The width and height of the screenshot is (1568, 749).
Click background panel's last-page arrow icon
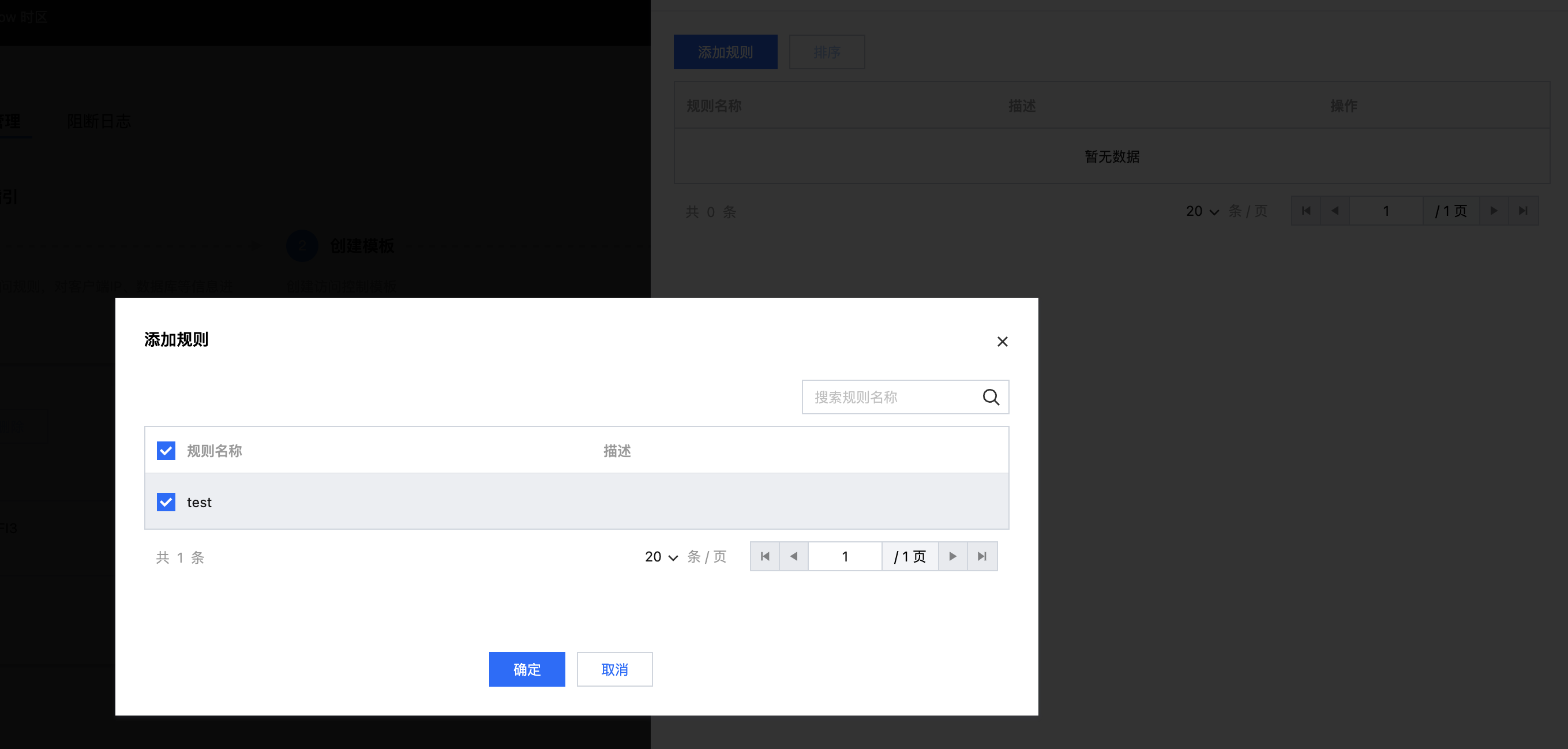click(1523, 211)
